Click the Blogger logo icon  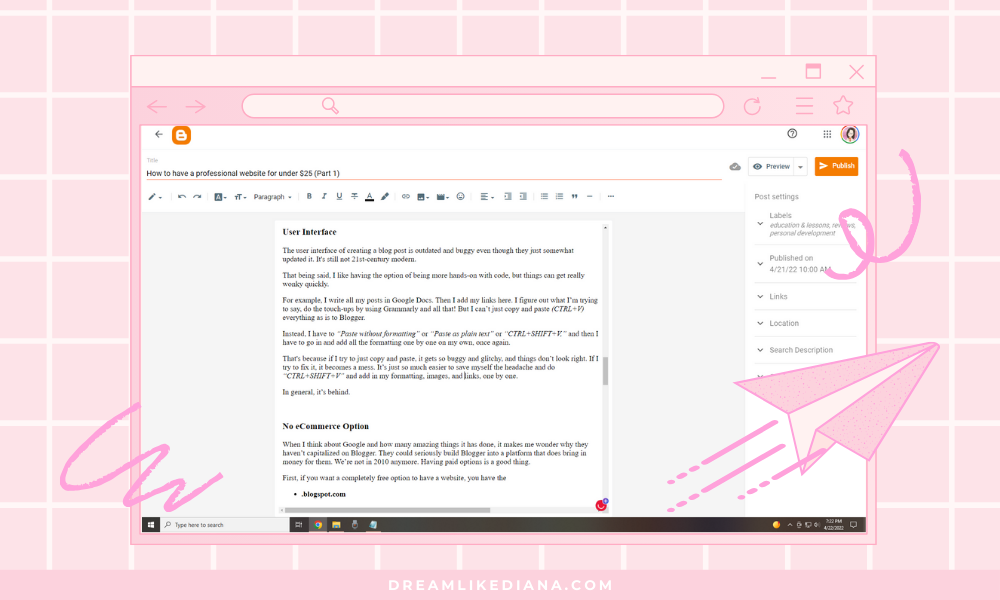click(x=181, y=134)
